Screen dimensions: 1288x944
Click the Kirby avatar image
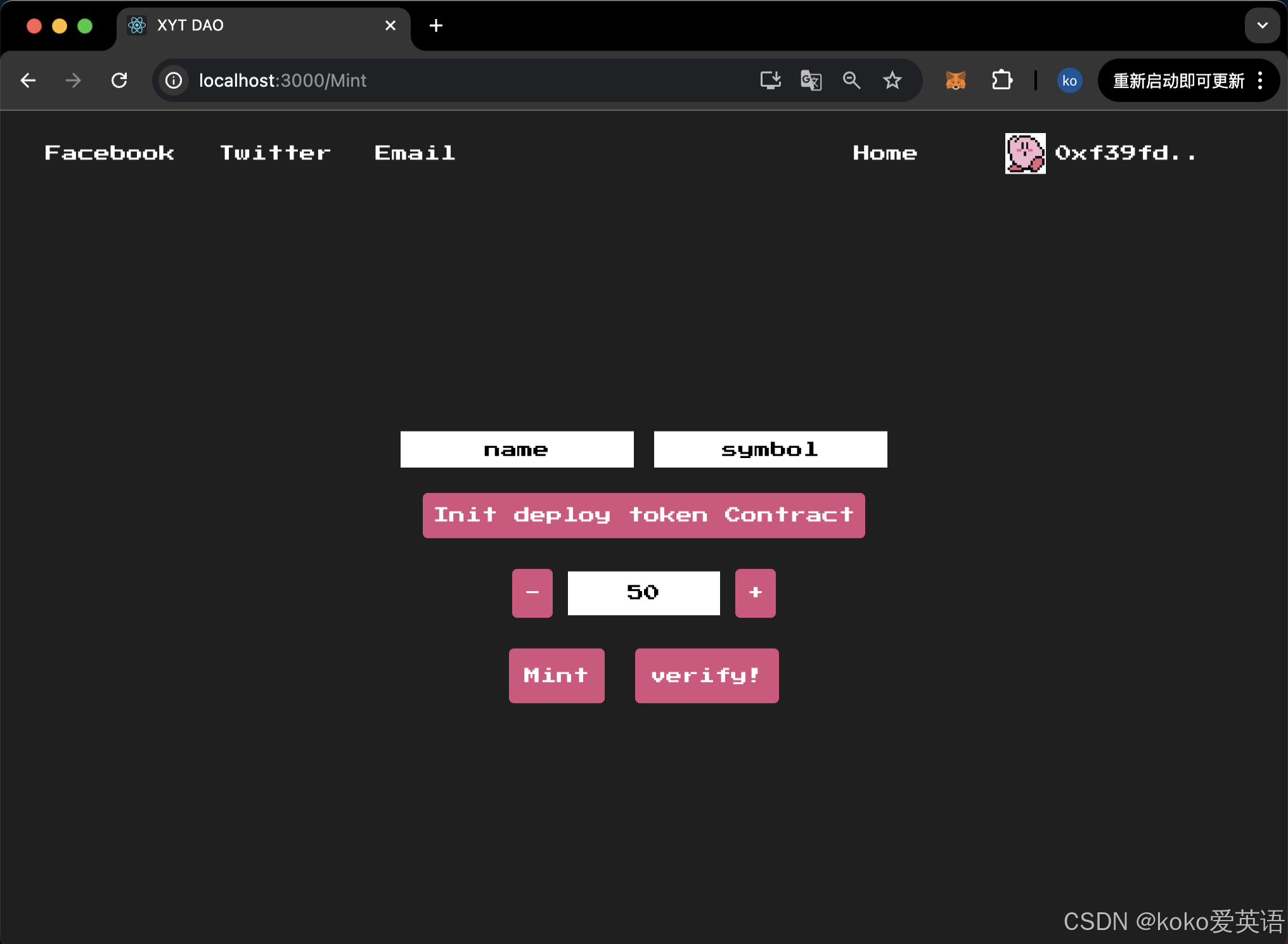(1025, 153)
